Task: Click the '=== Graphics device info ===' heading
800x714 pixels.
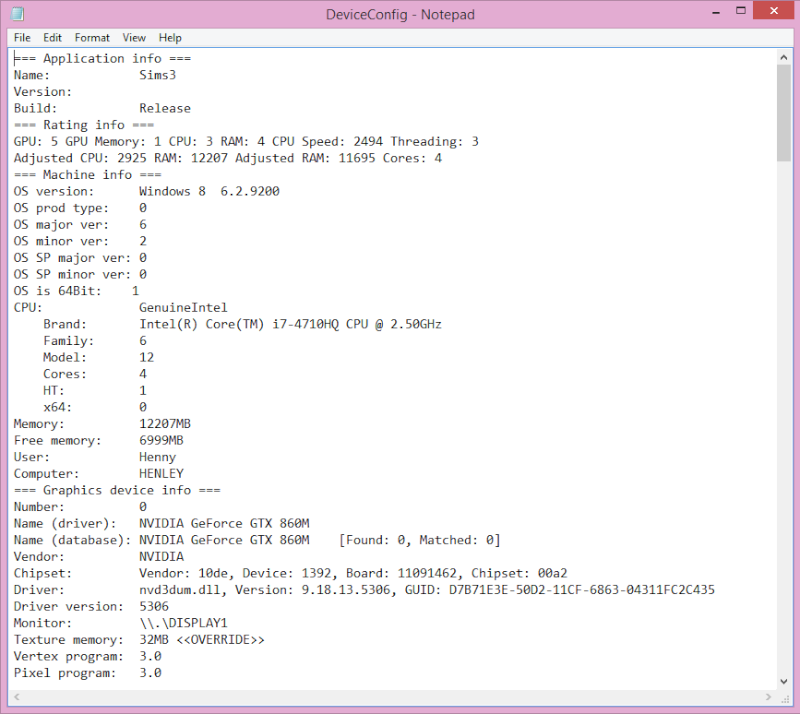Action: [x=117, y=490]
